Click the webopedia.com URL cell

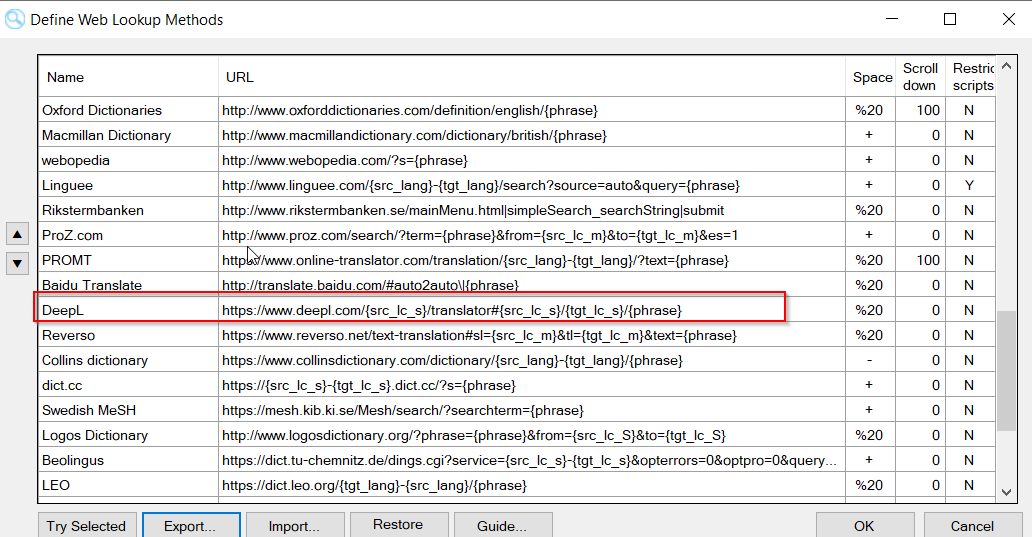point(532,160)
